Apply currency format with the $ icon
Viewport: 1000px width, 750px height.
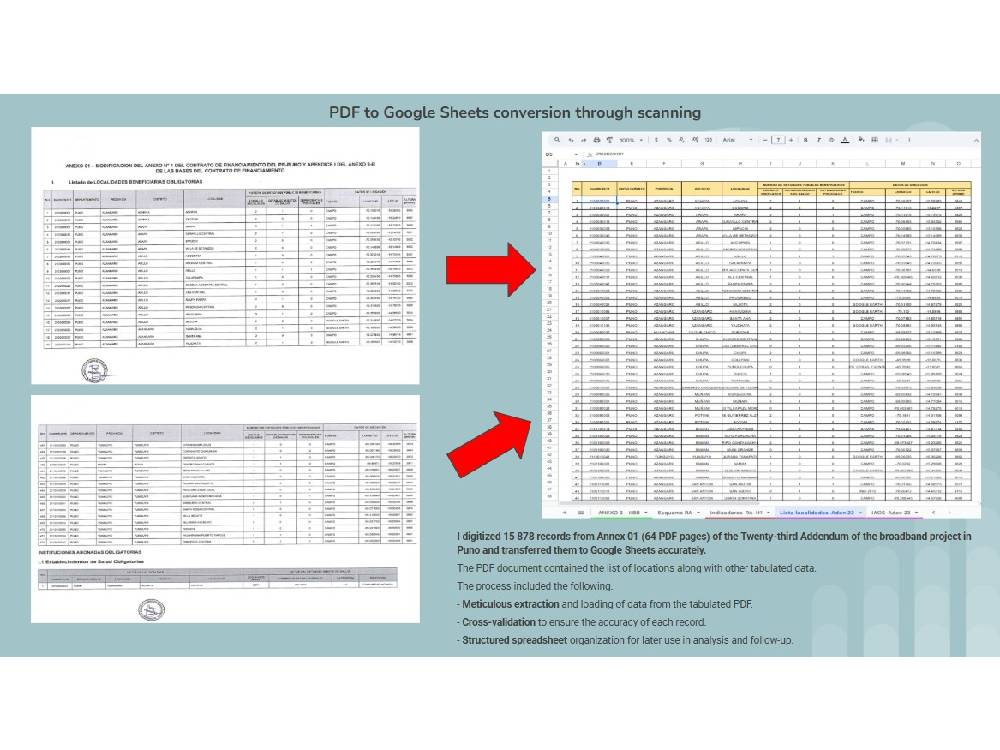click(656, 140)
